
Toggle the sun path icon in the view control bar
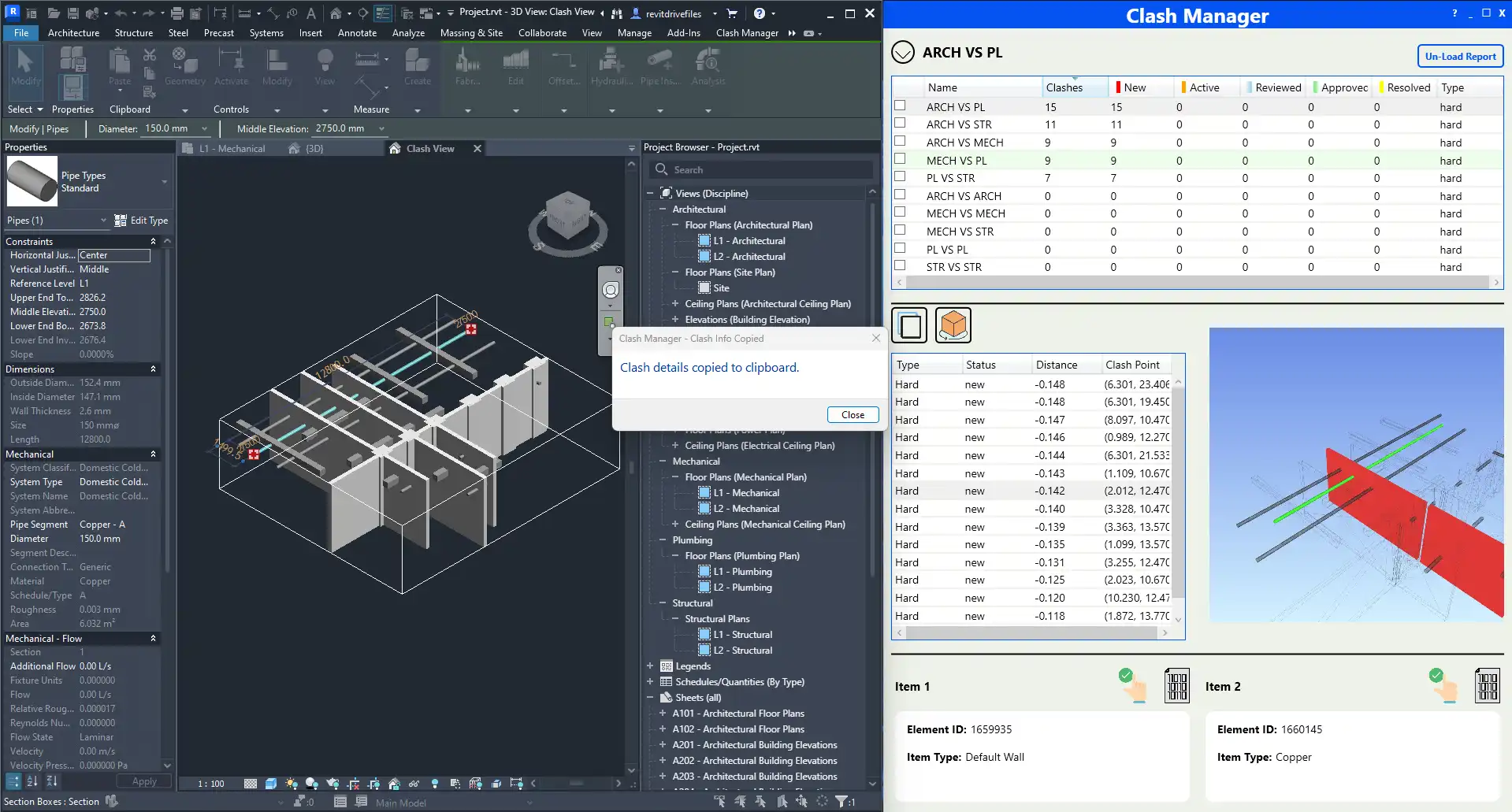(x=292, y=784)
